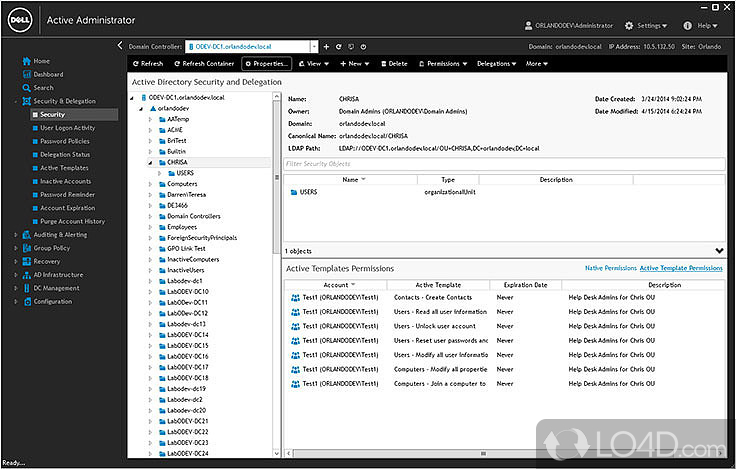Collapse the left navigation panel arrow
This screenshot has width=736, height=469.
121,46
